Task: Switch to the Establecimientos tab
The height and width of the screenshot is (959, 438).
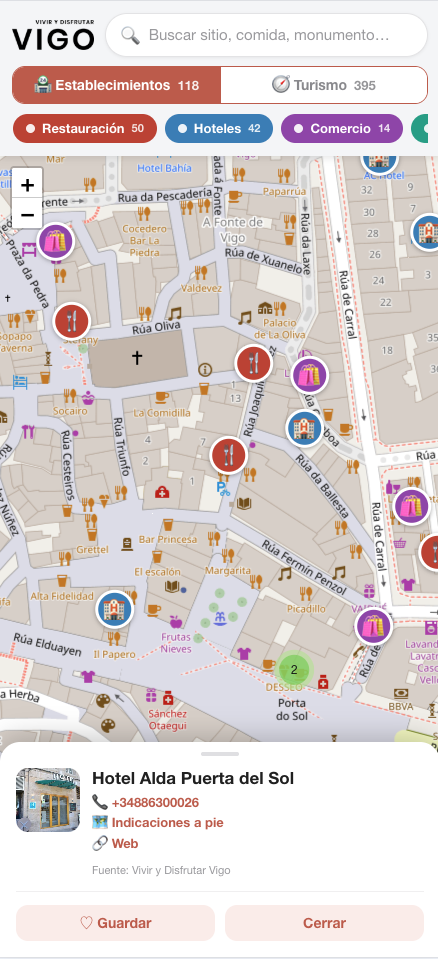Action: tap(116, 85)
